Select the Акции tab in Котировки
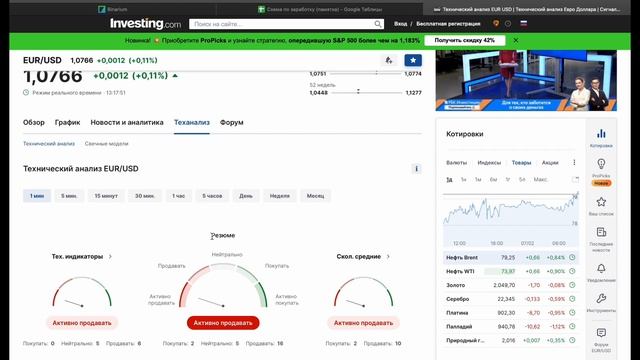640x360 pixels. 550,162
